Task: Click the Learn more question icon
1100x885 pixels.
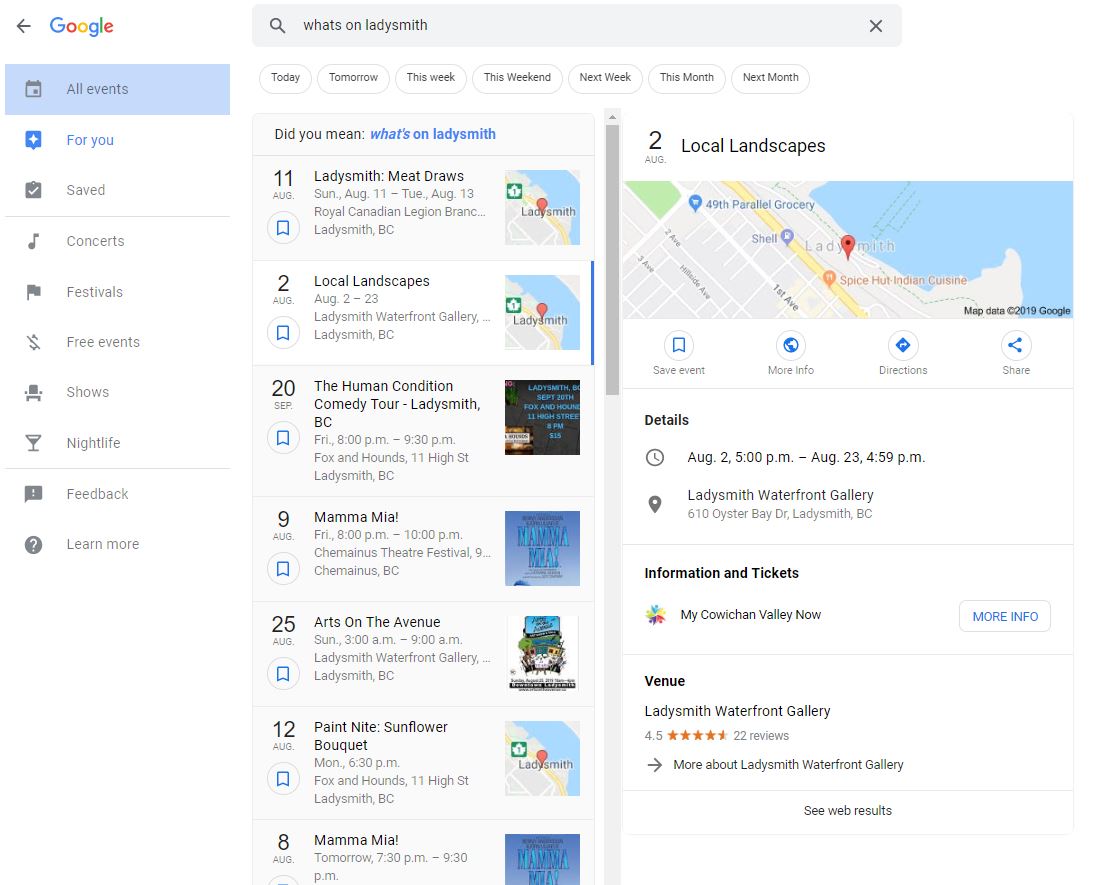Action: 33,545
